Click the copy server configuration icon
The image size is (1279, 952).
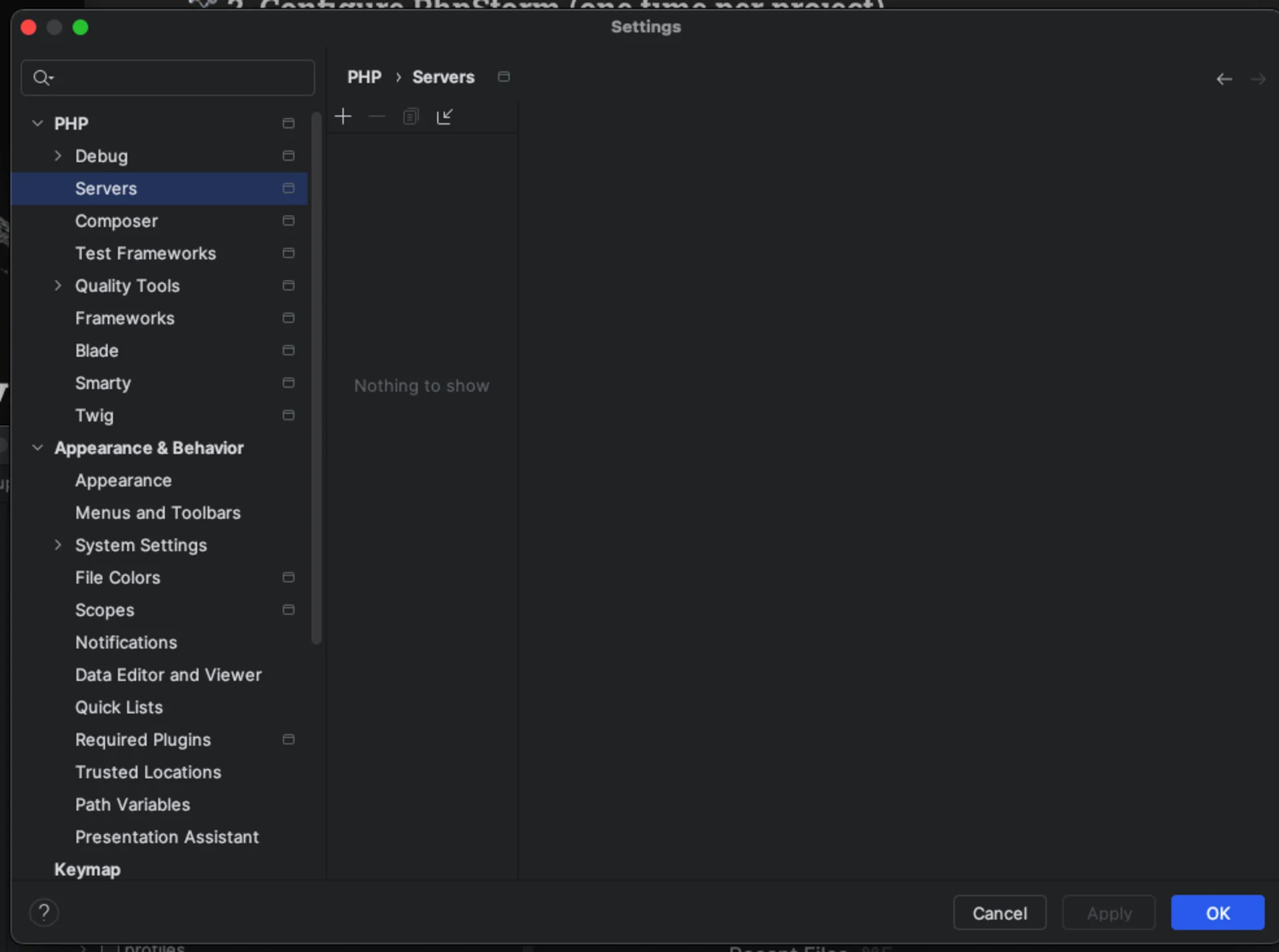click(x=410, y=117)
